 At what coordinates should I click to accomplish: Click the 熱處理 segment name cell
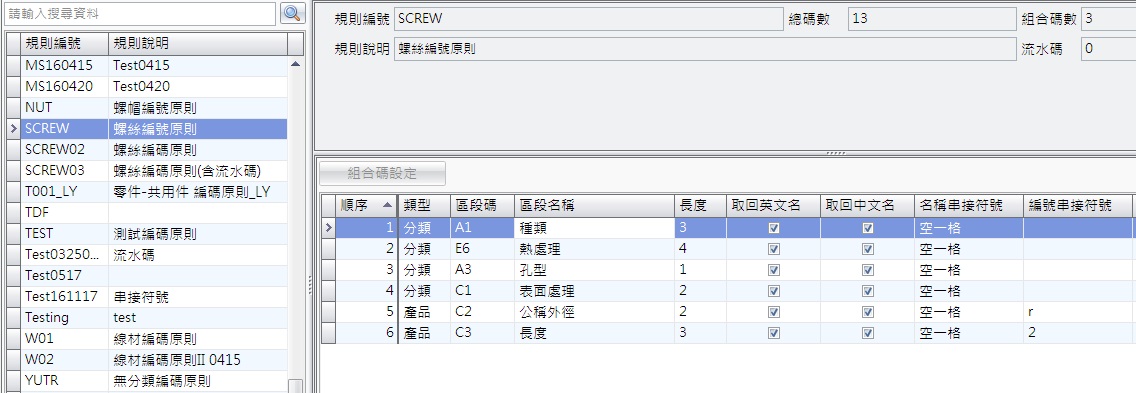pyautogui.click(x=594, y=249)
